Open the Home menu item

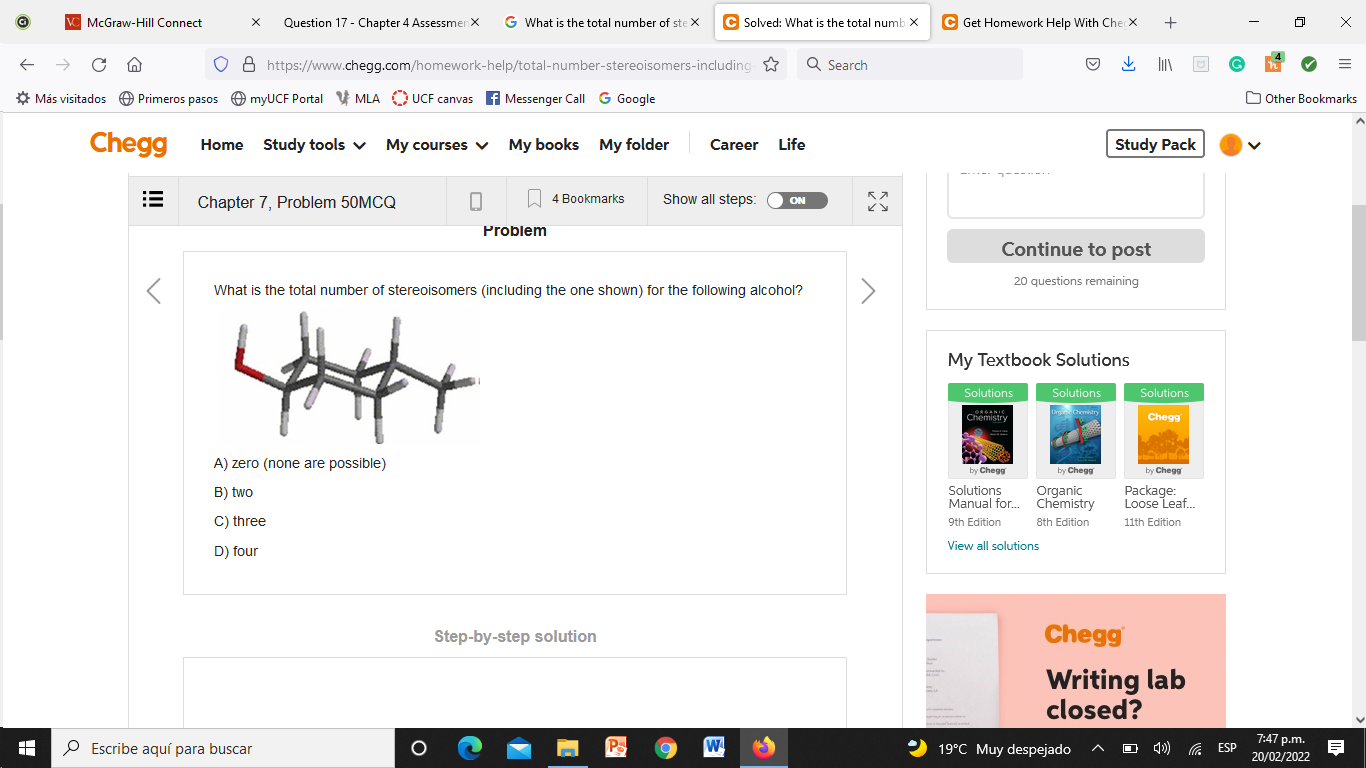(x=222, y=145)
